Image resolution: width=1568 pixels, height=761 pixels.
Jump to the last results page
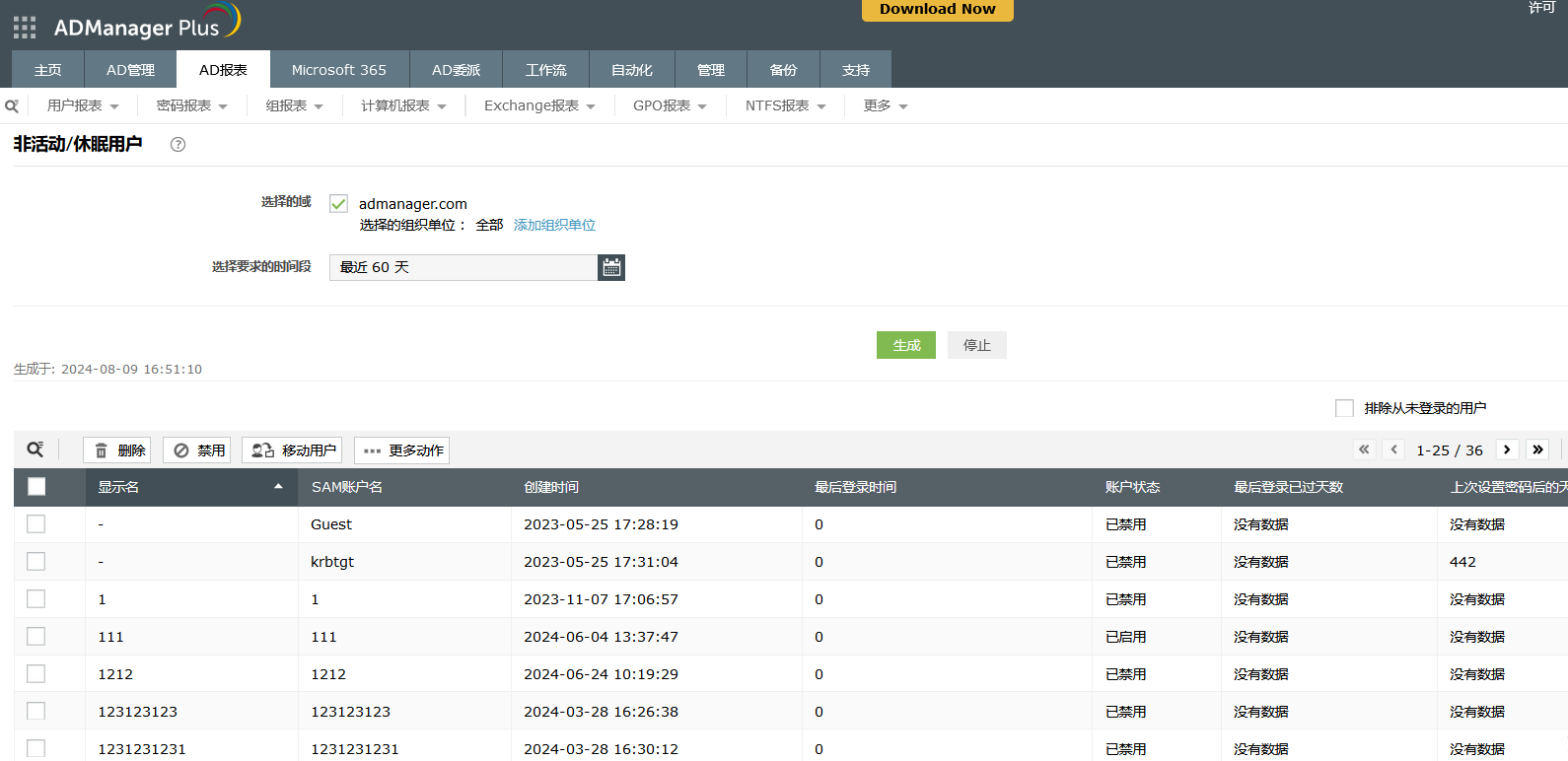pos(1537,450)
